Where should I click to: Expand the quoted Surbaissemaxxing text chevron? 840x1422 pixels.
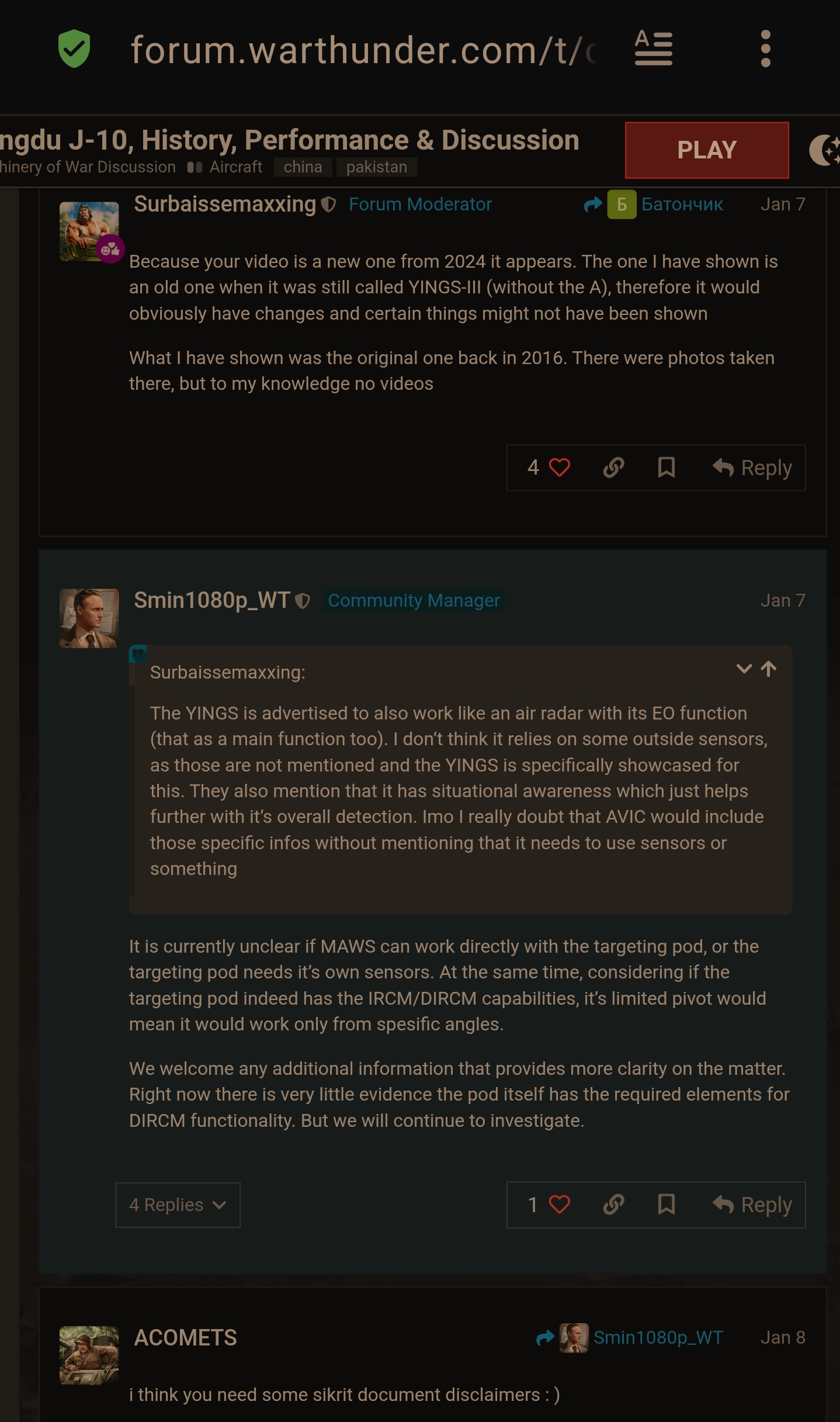click(744, 669)
